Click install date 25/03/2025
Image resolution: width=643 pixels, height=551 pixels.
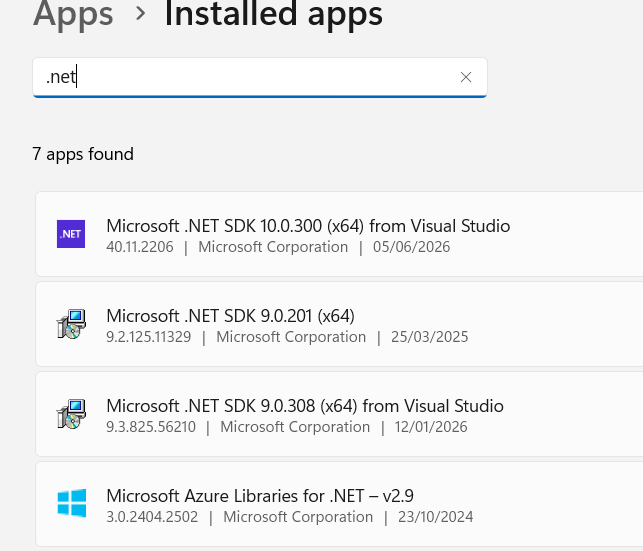(429, 337)
